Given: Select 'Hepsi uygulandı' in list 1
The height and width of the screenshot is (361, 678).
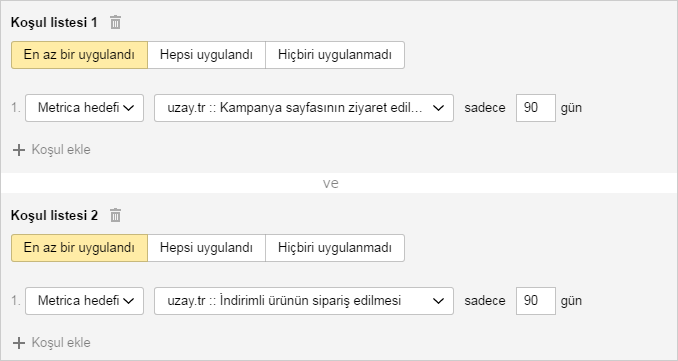Looking at the screenshot, I should (x=206, y=55).
